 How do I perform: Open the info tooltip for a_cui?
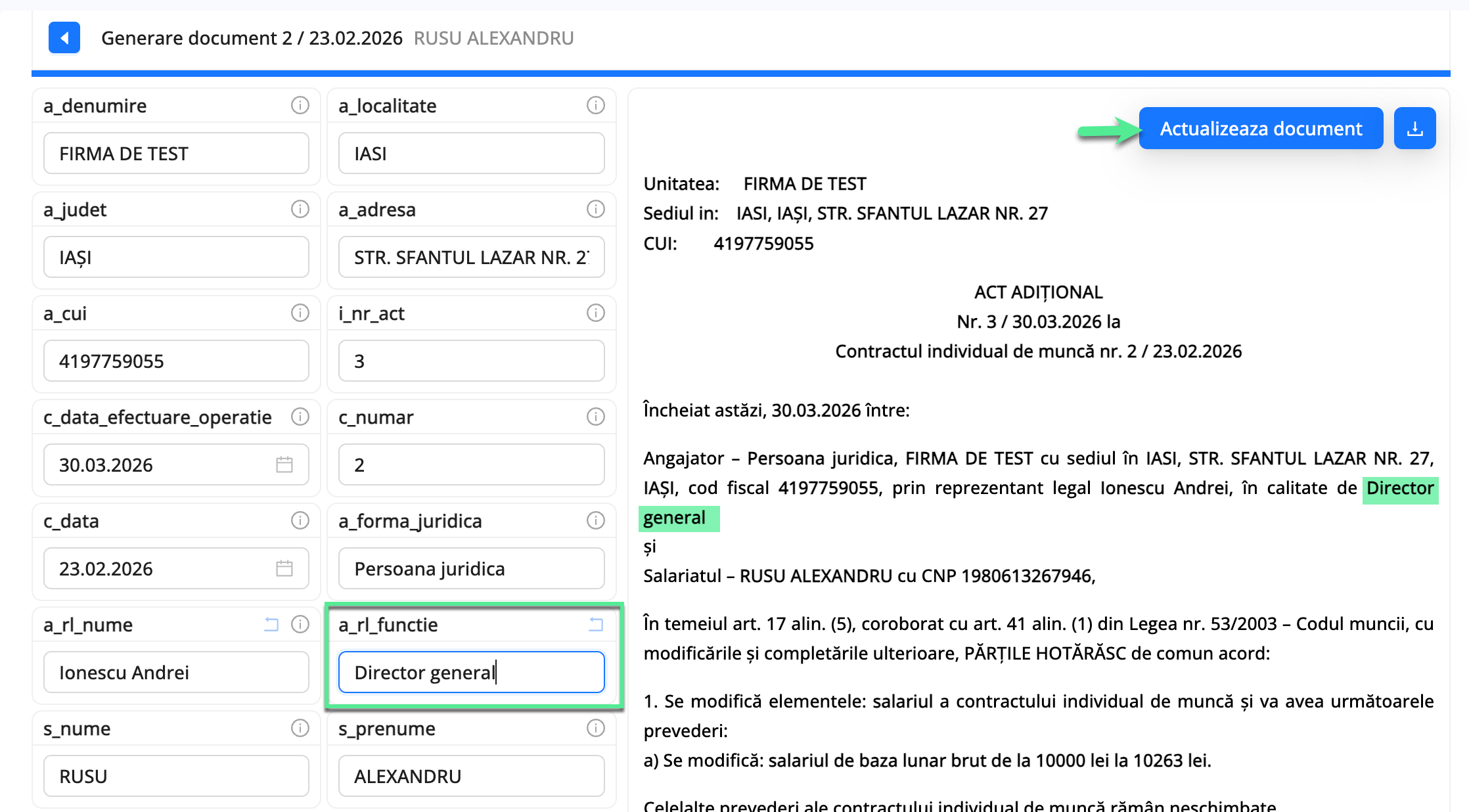point(300,313)
